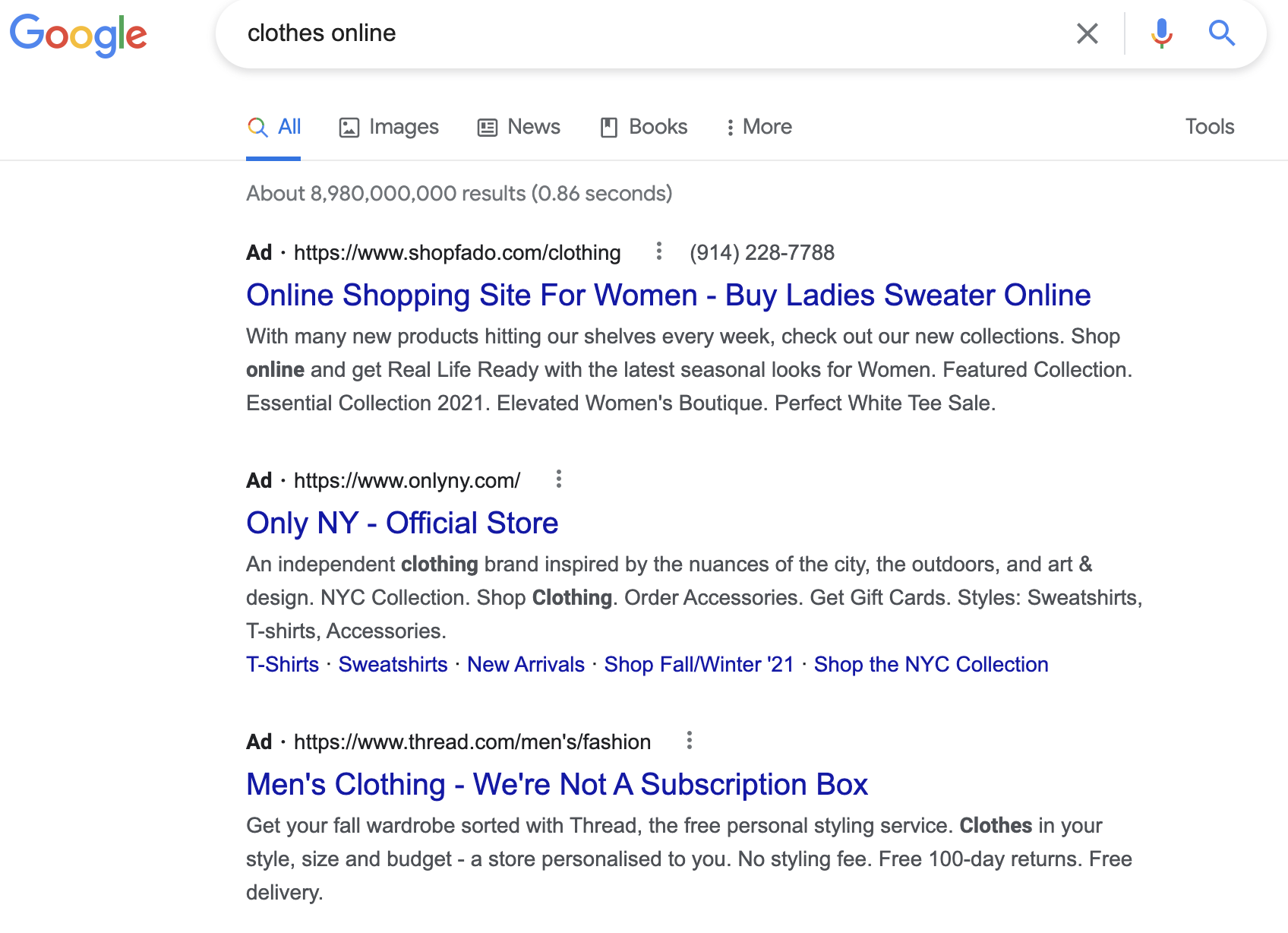
Task: Open the Shop Fall/Winter '21 sitelink
Action: click(x=699, y=664)
